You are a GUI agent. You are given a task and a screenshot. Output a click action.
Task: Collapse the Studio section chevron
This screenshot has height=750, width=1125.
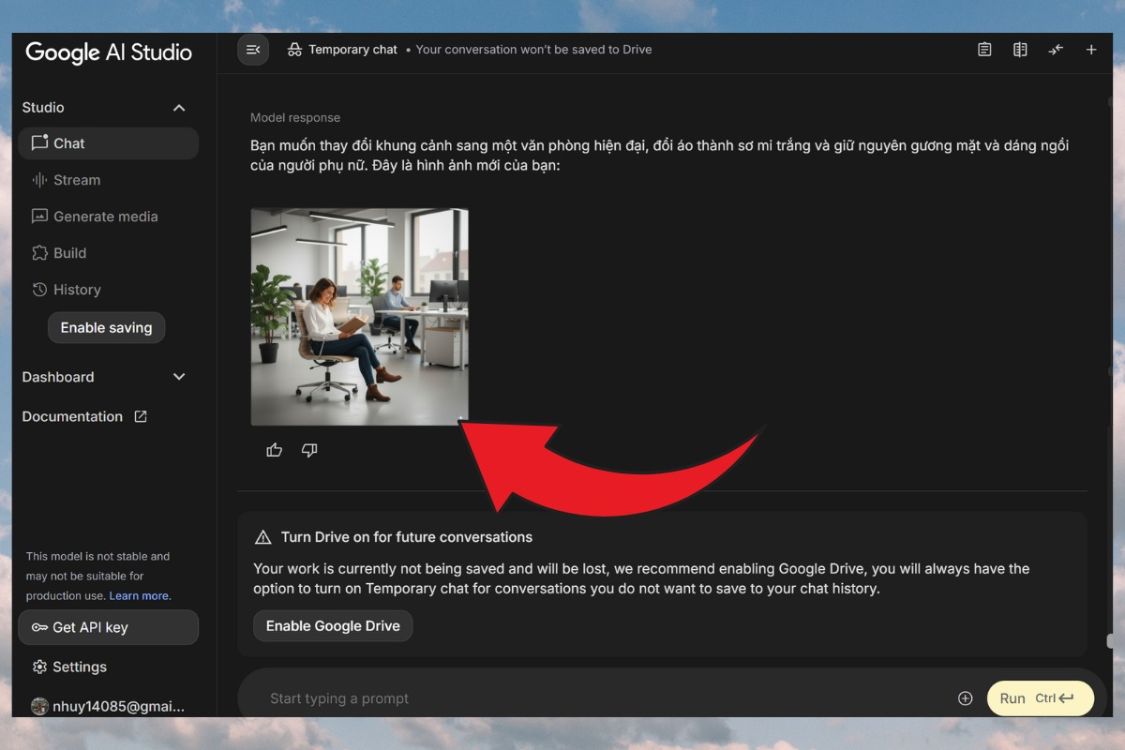click(179, 108)
